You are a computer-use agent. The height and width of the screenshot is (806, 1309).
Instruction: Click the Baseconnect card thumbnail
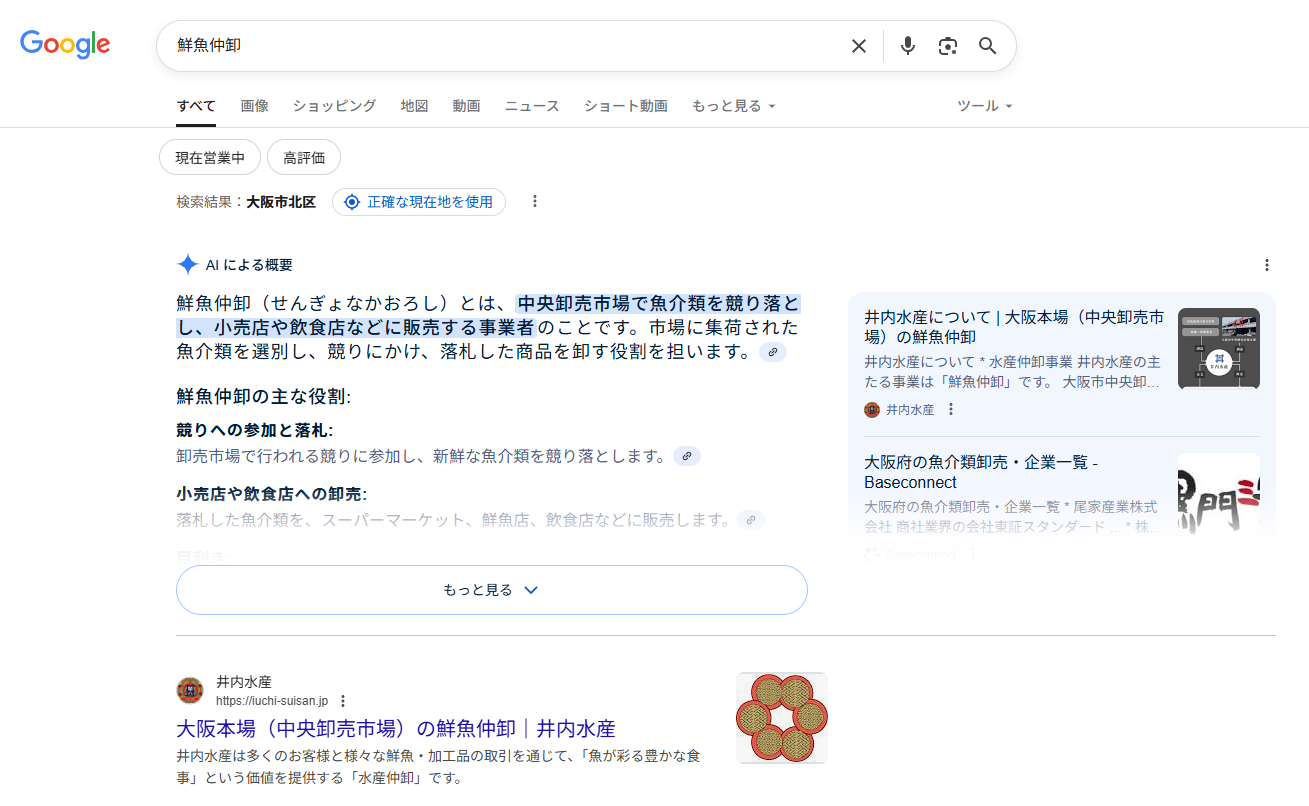[1219, 494]
